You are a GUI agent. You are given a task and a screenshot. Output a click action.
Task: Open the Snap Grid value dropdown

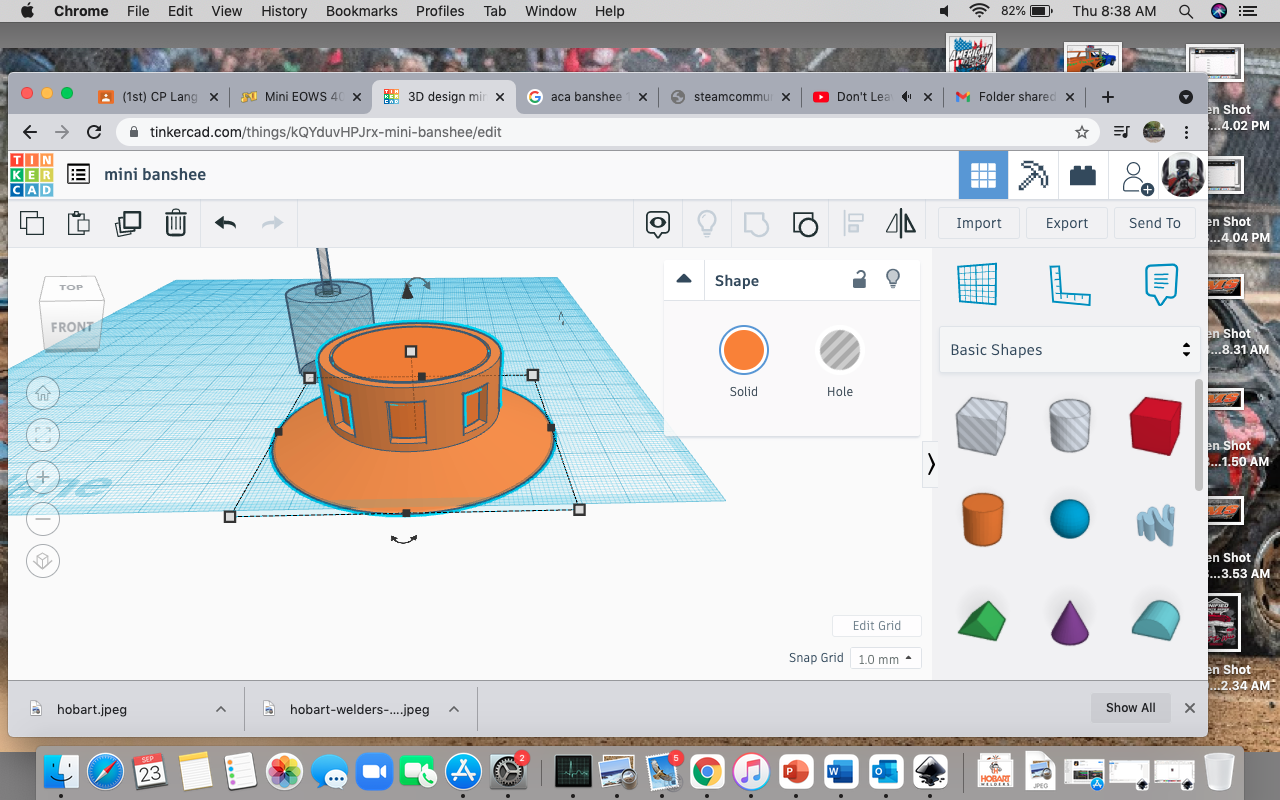886,659
